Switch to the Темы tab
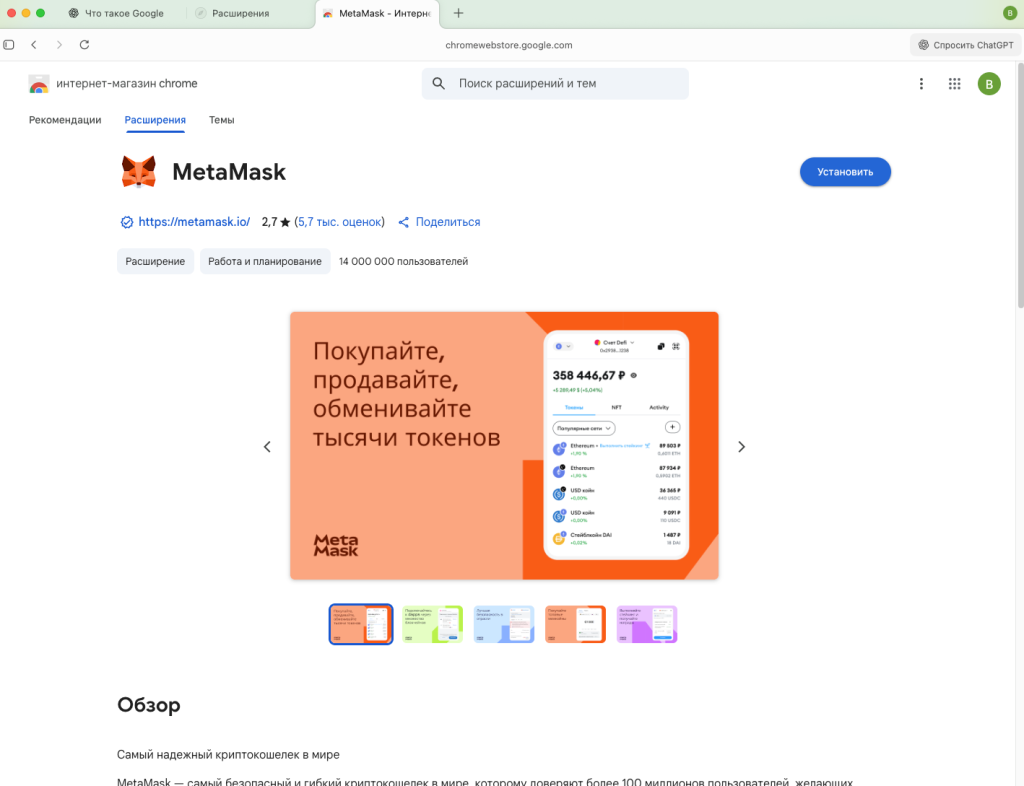 [221, 120]
